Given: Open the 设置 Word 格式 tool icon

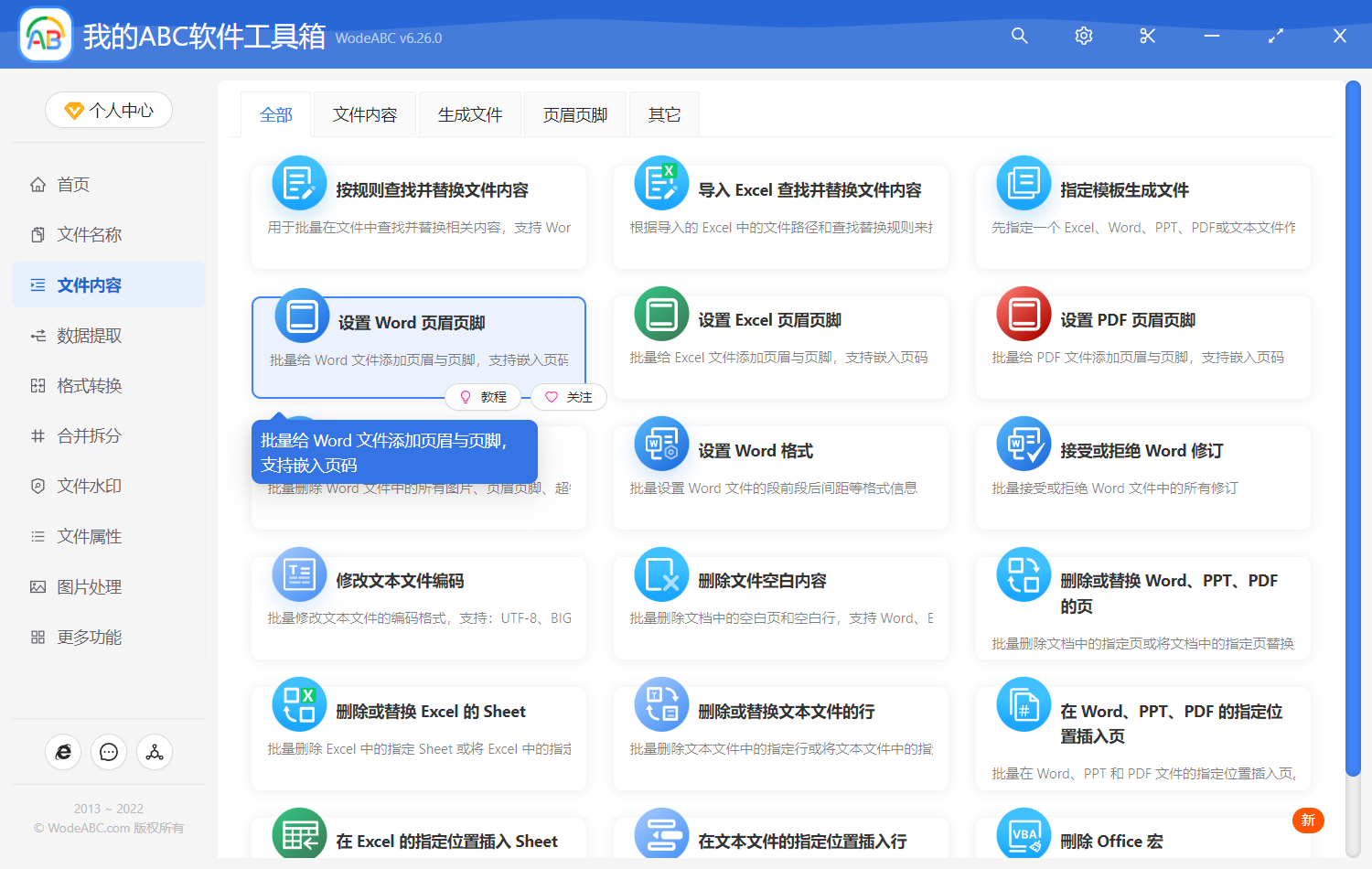Looking at the screenshot, I should [661, 444].
